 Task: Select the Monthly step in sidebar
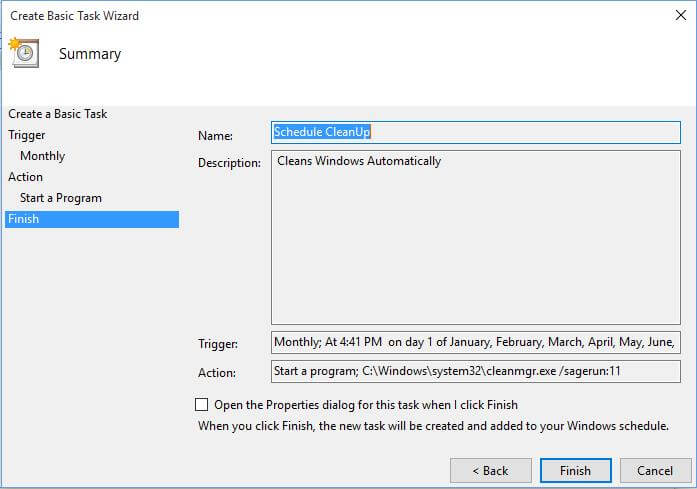coord(43,156)
